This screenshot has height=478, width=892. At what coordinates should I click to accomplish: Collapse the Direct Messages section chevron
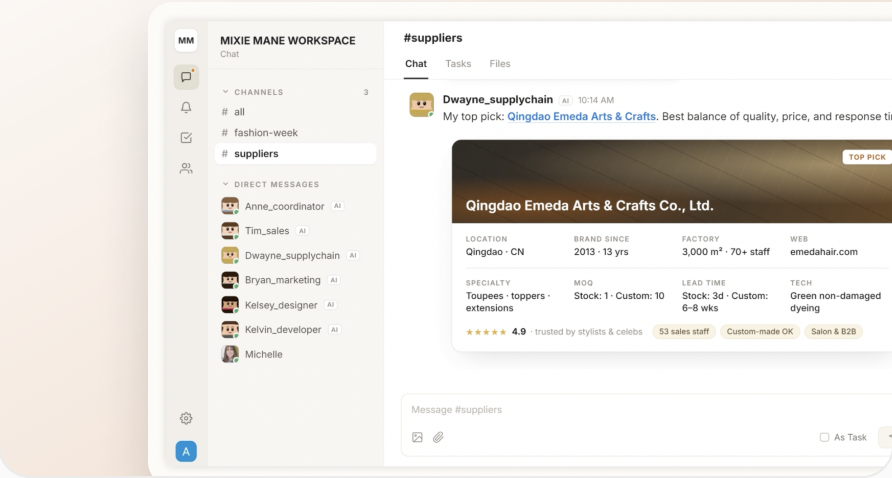(x=225, y=184)
